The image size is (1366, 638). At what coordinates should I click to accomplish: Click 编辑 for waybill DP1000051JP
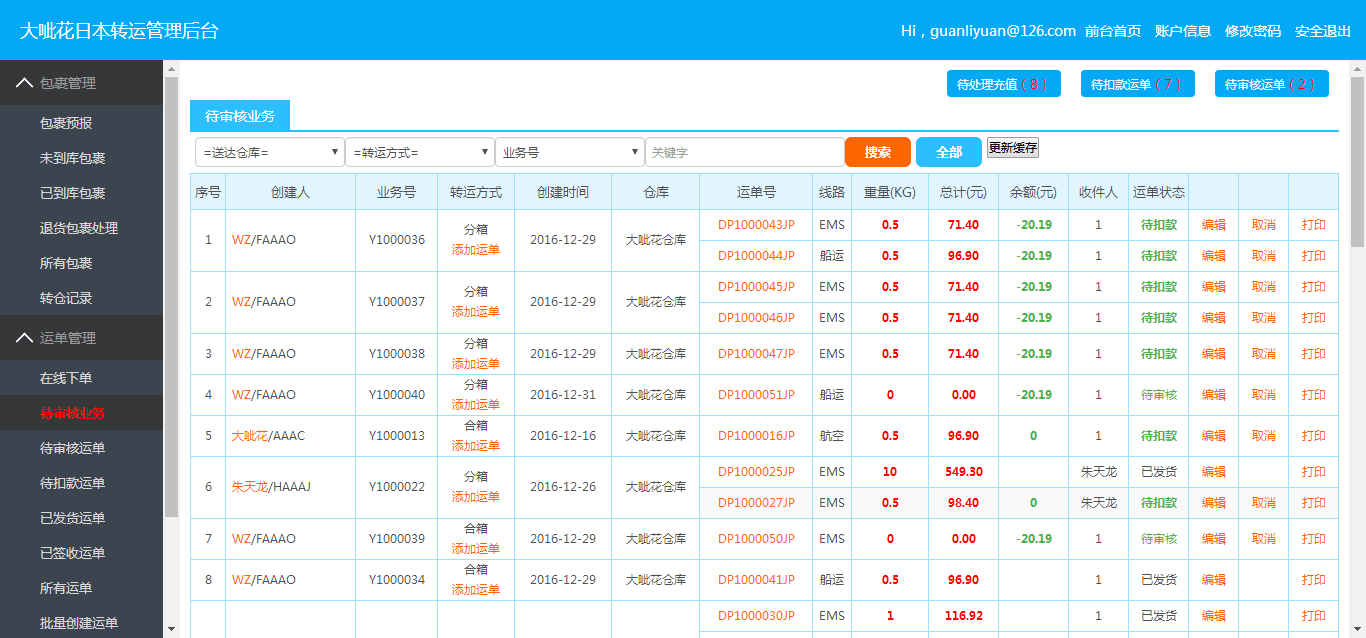tap(1214, 395)
